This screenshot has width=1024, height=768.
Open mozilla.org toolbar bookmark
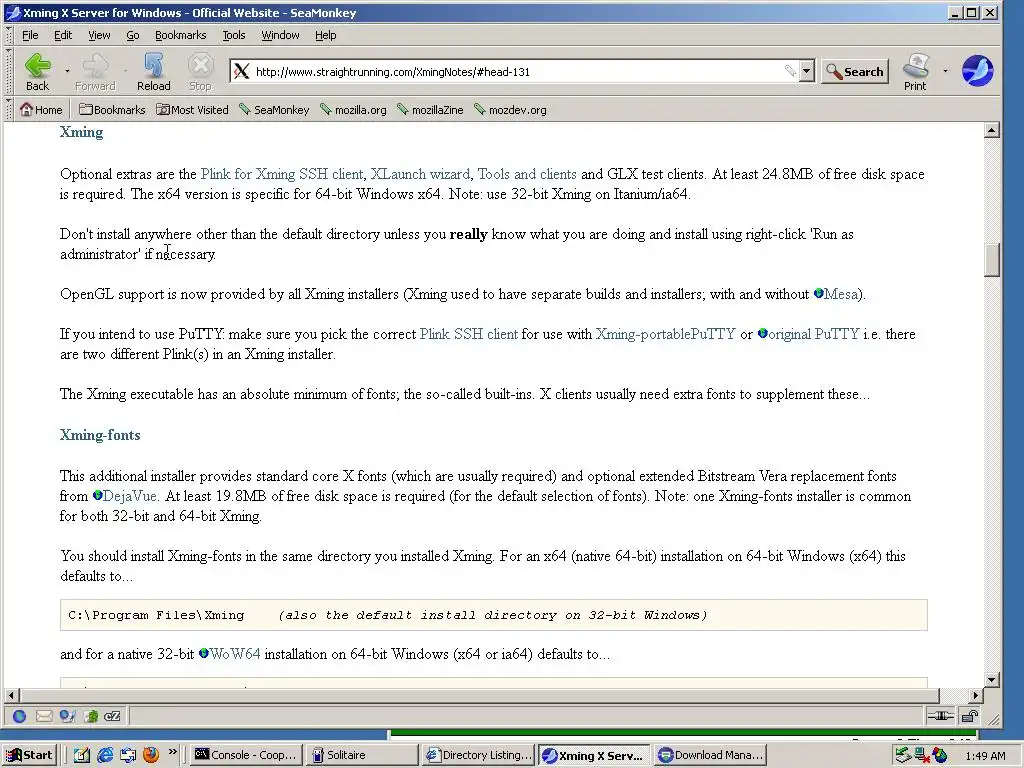[353, 110]
